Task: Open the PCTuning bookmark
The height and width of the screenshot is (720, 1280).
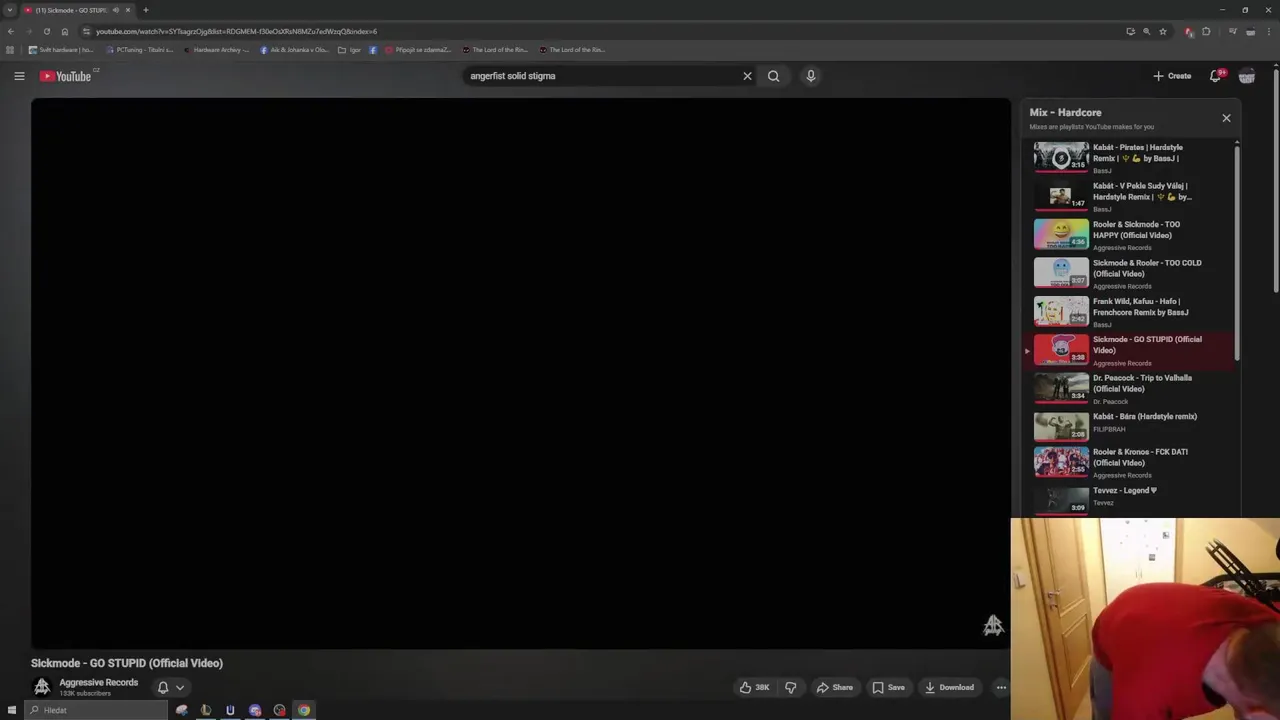Action: (x=140, y=49)
